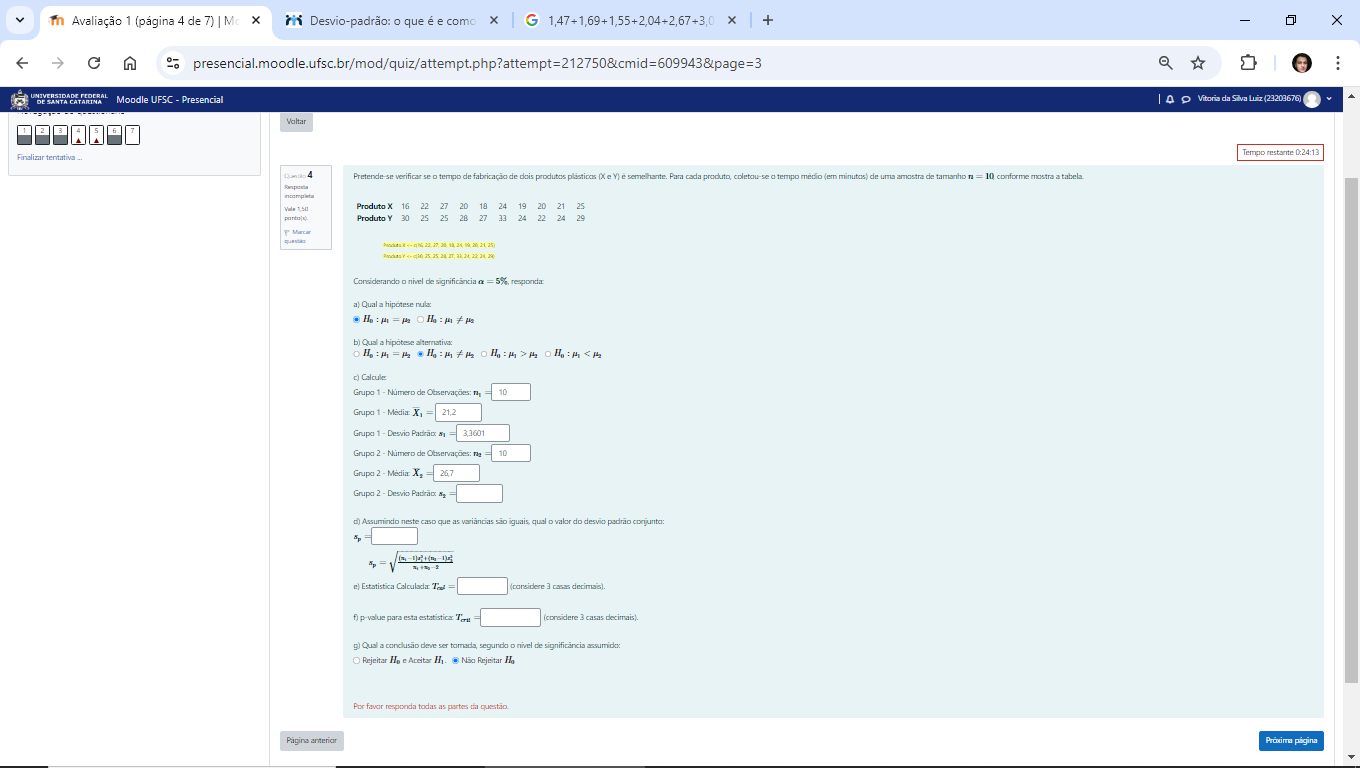Click the user profile avatar
The image size is (1360, 768).
point(1312,99)
